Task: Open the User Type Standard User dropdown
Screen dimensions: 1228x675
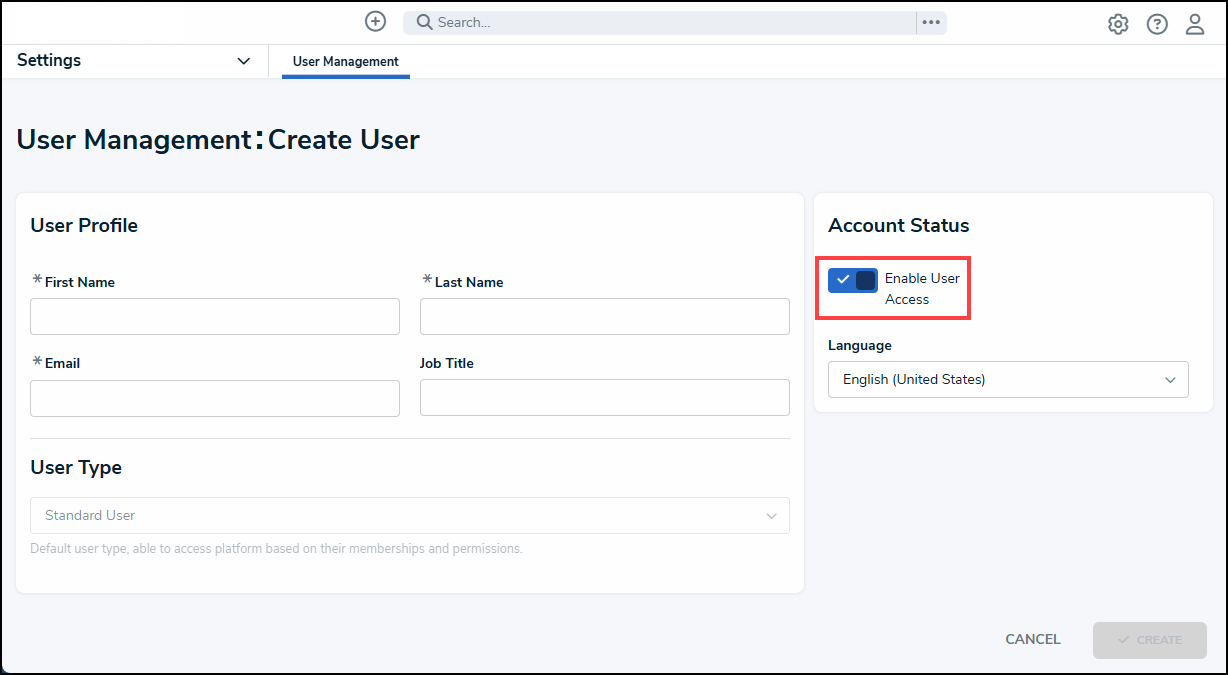Action: [410, 516]
